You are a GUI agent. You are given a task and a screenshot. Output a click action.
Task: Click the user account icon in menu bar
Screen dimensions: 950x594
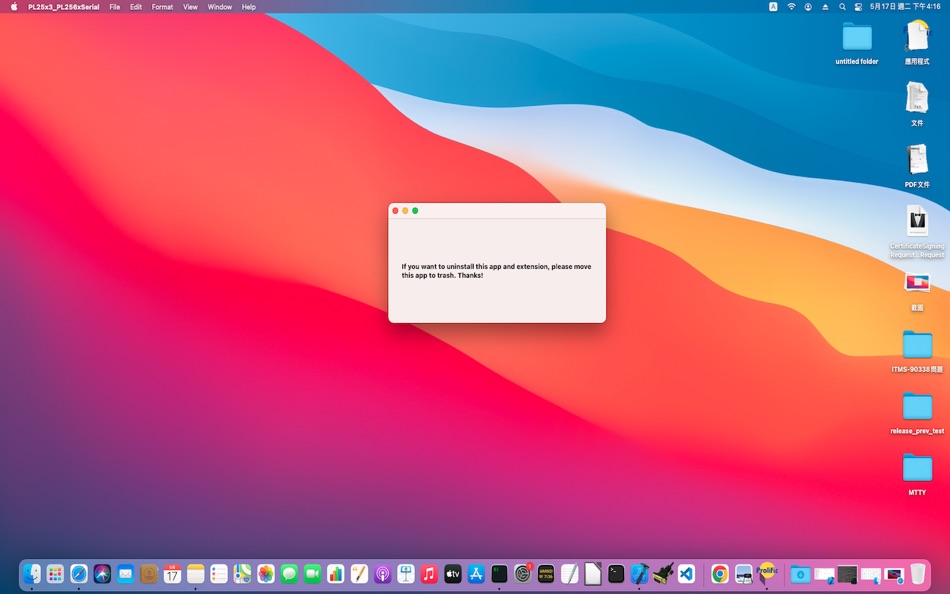(808, 7)
